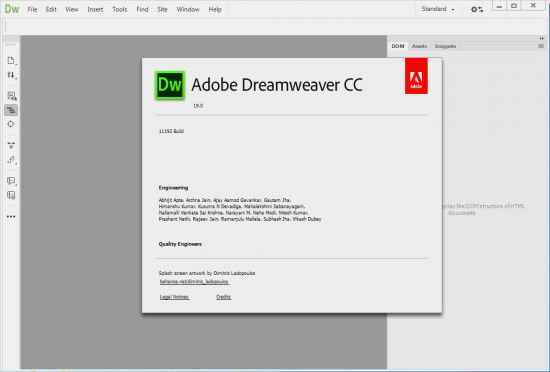Click the book-shaped icon in left toolbar
550x372 pixels.
click(x=11, y=195)
